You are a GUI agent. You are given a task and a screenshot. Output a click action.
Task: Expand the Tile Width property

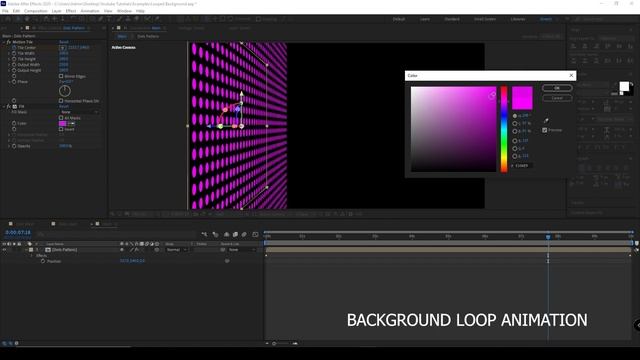point(9,53)
